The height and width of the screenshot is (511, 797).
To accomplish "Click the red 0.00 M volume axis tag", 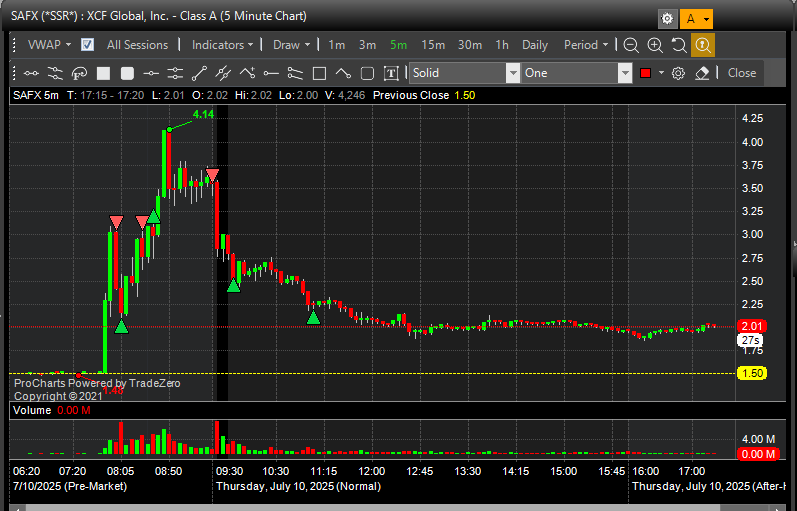I will [758, 454].
